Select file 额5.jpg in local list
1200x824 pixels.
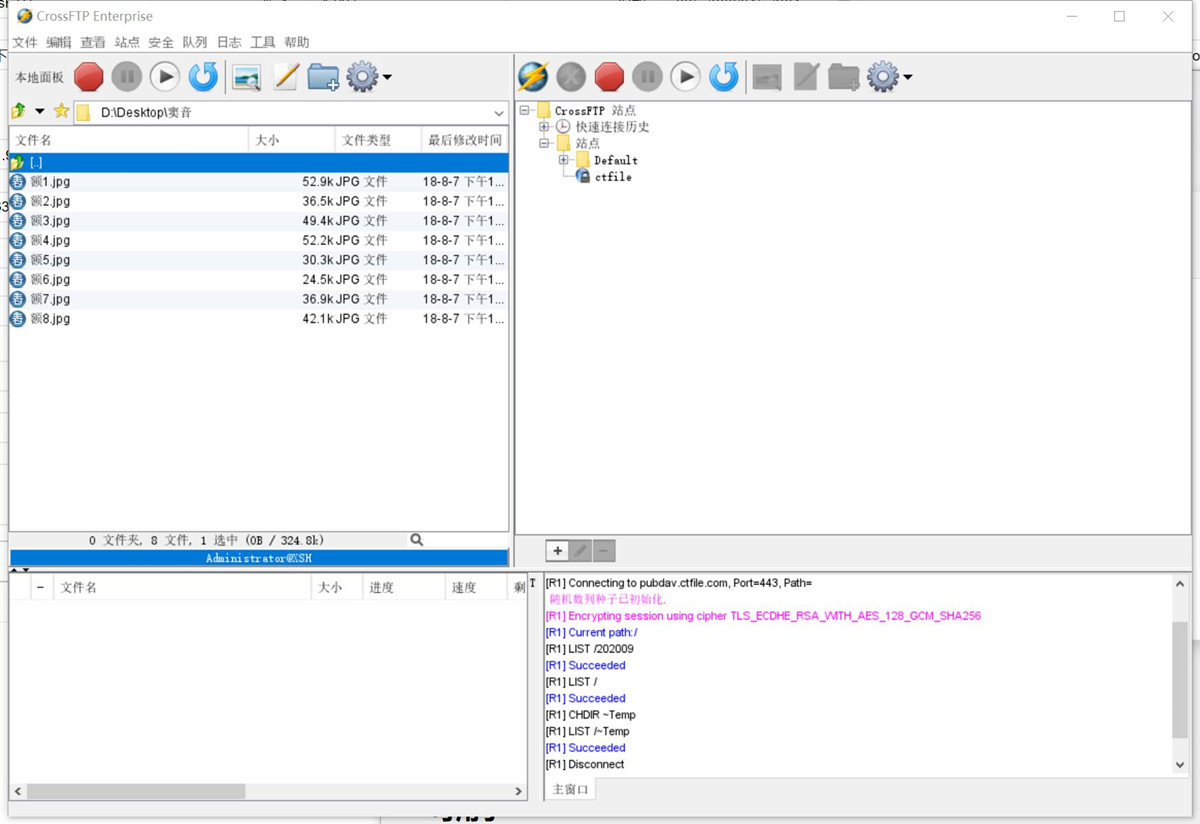point(259,260)
